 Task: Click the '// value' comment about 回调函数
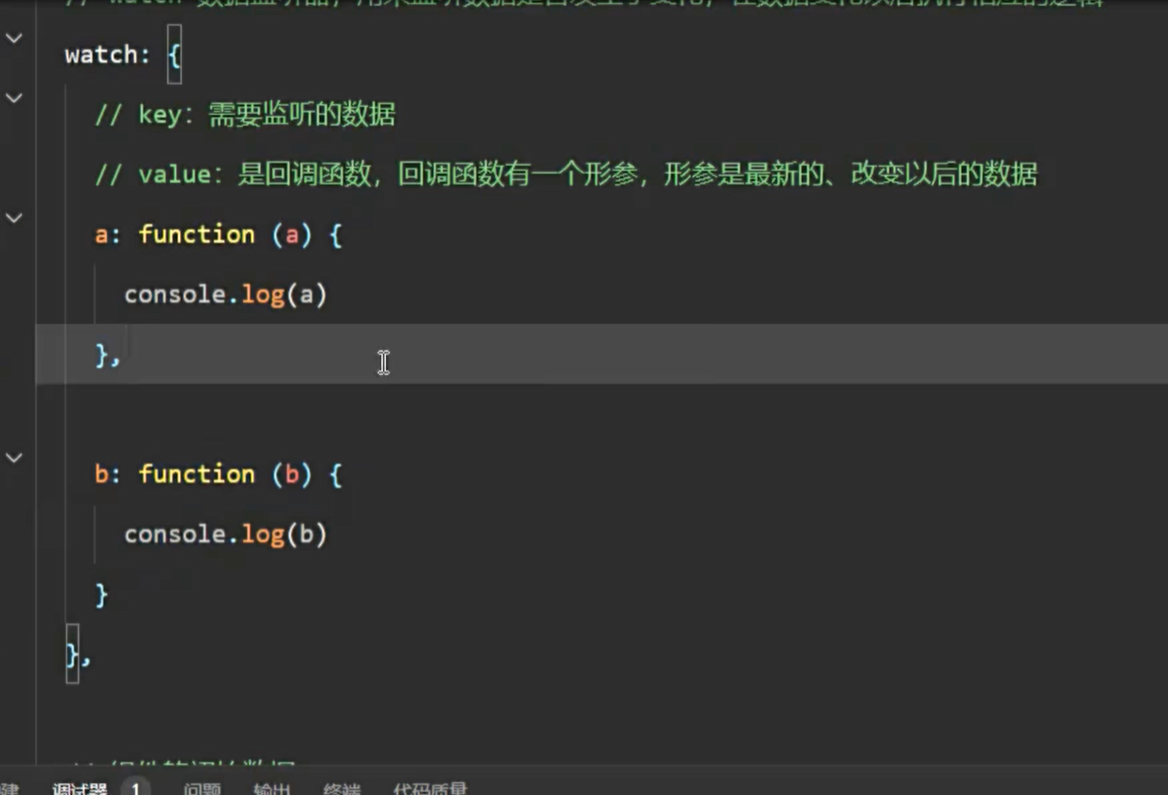coord(565,175)
